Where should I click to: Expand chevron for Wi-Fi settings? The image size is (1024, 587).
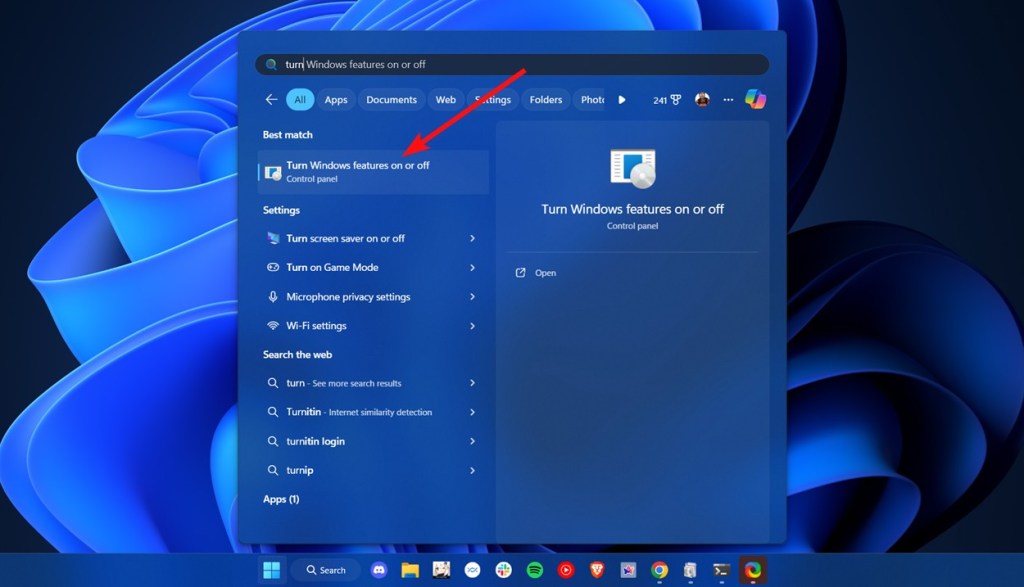point(472,325)
